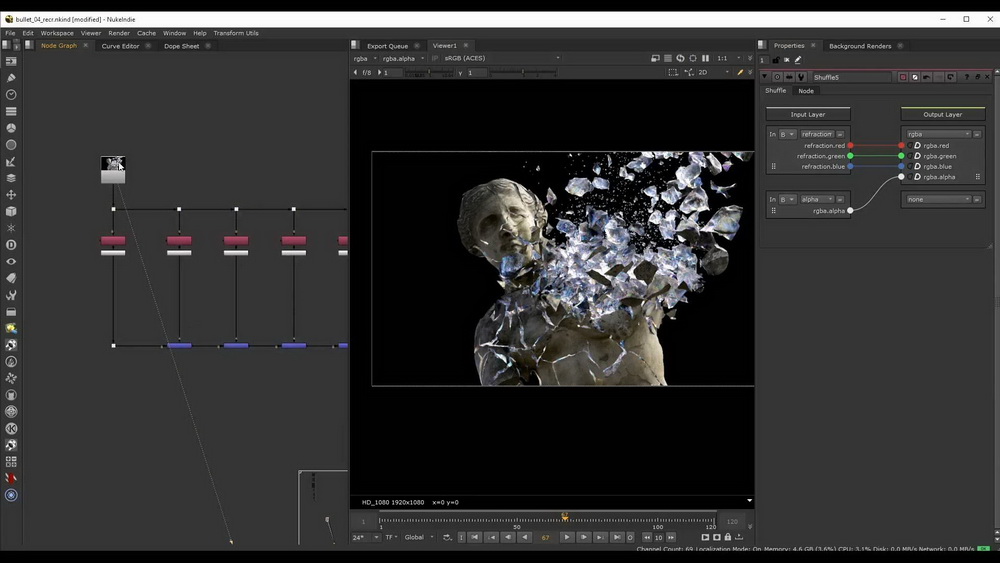Image resolution: width=1000 pixels, height=563 pixels.
Task: Open the rgba output layer dropdown
Action: point(939,134)
